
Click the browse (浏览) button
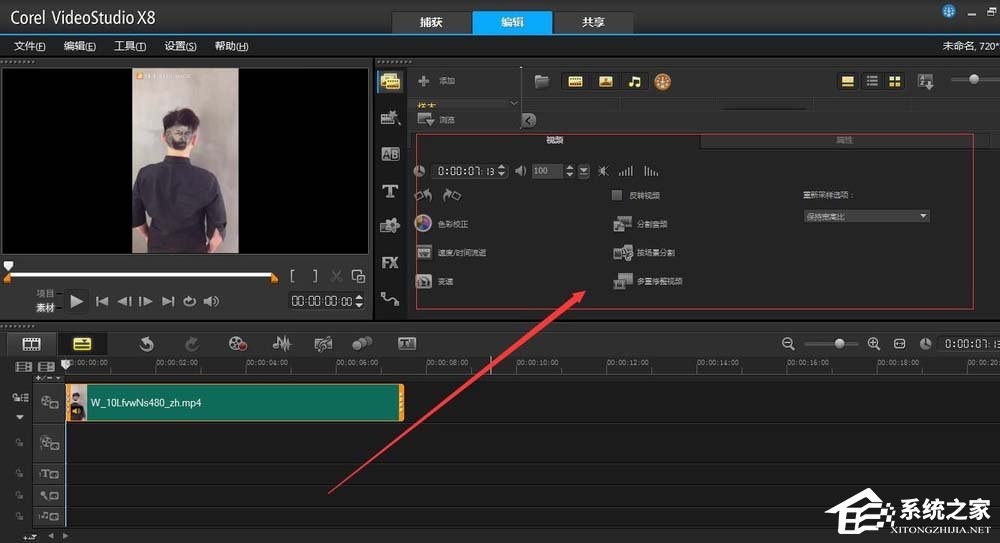pos(436,119)
